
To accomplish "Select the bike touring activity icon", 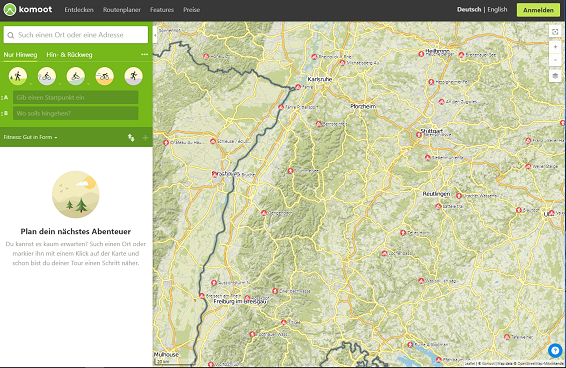I will 47,76.
